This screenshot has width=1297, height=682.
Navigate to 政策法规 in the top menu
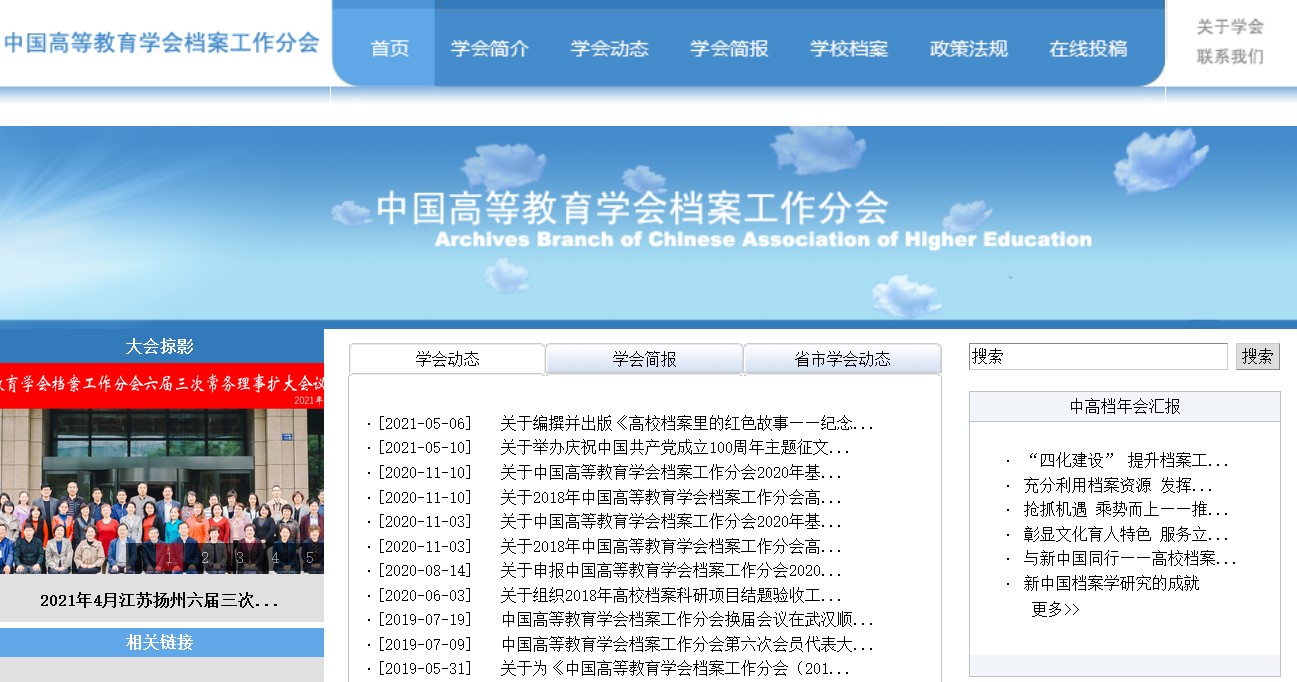[969, 48]
